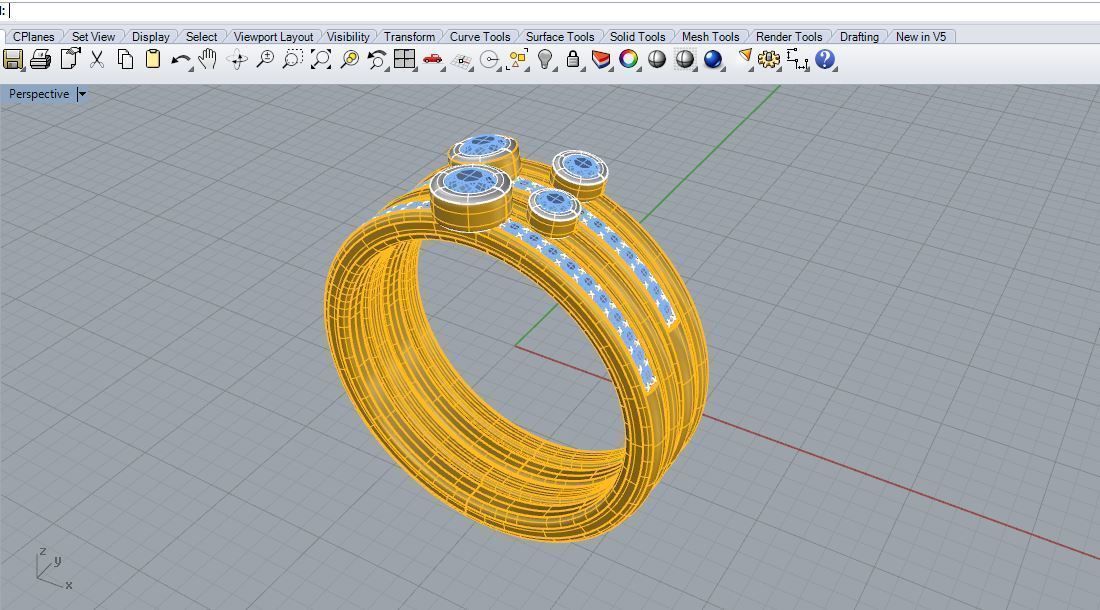Select the Zoom Dynamic magnifier
The height and width of the screenshot is (610, 1100).
(x=265, y=60)
